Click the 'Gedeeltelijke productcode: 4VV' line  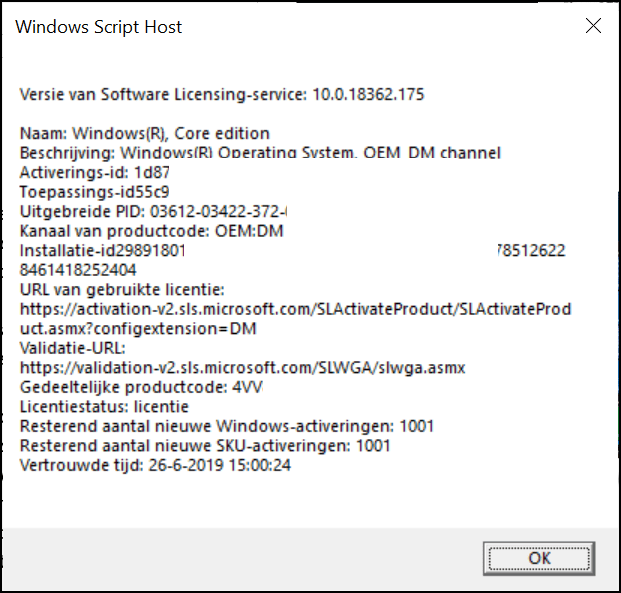click(141, 387)
